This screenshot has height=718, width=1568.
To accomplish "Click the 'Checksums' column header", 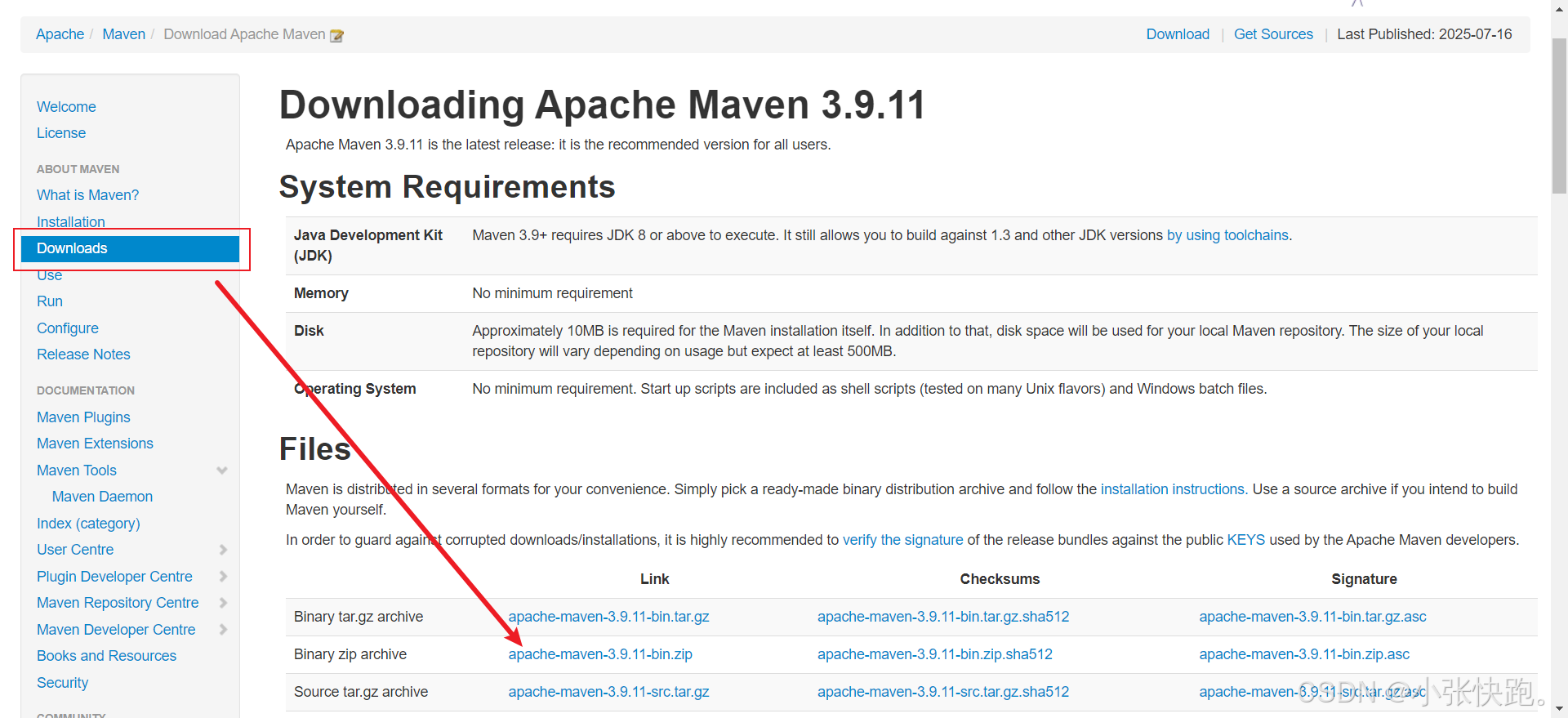I will point(1000,579).
